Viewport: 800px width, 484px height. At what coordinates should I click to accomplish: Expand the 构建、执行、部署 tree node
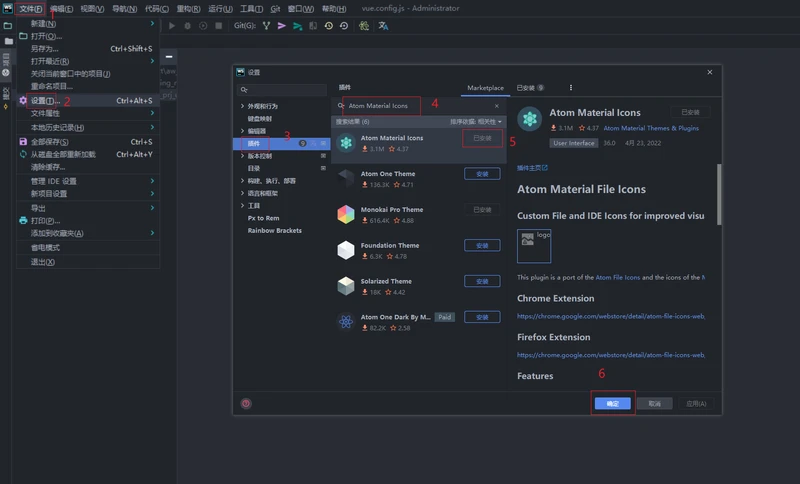point(242,181)
